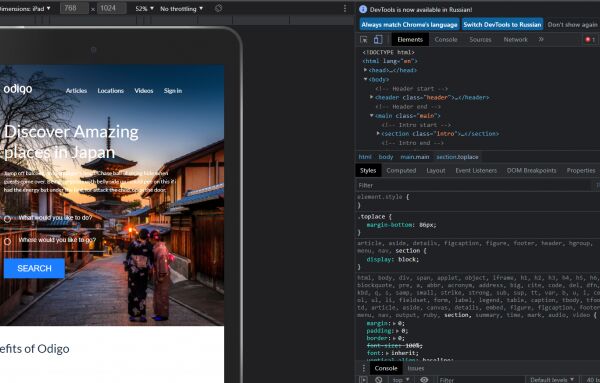This screenshot has width=600, height=383.
Task: Click main.main in the breadcrumb
Action: [x=415, y=157]
